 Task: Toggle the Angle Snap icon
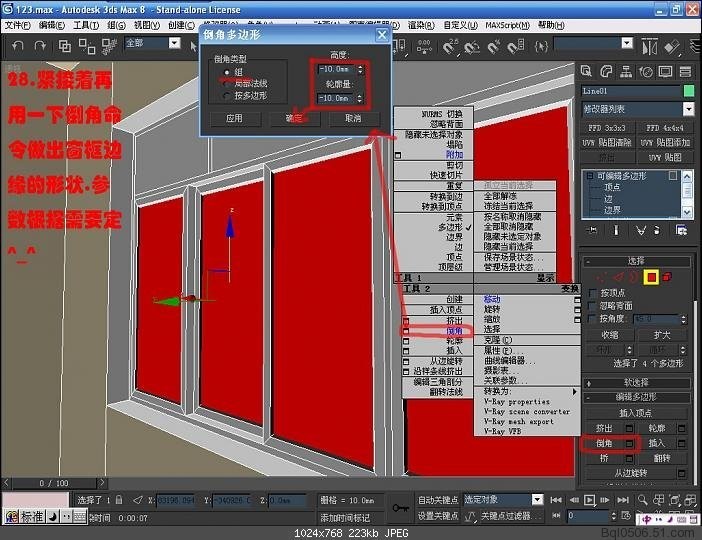[472, 46]
